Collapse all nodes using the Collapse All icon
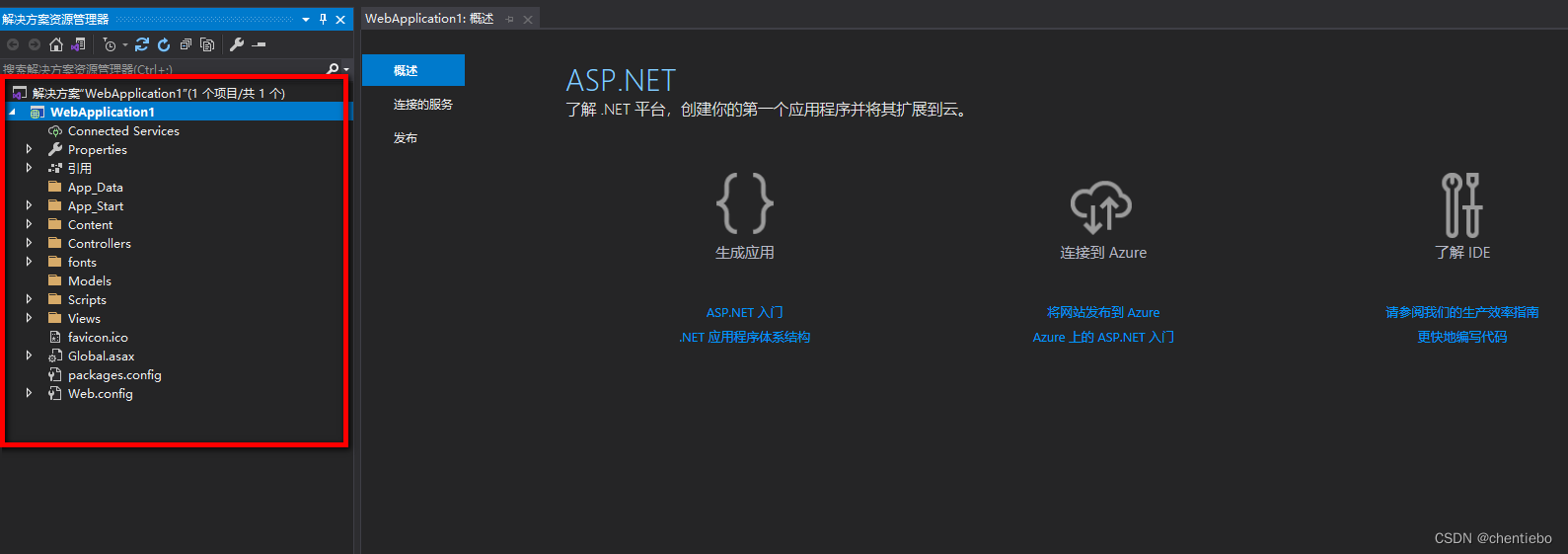Viewport: 1568px width, 554px height. point(186,44)
